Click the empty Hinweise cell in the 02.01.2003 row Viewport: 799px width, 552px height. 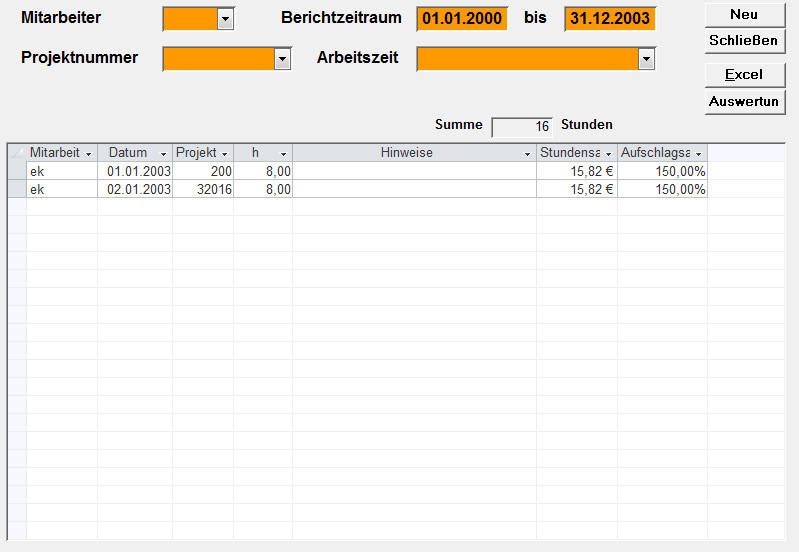415,189
